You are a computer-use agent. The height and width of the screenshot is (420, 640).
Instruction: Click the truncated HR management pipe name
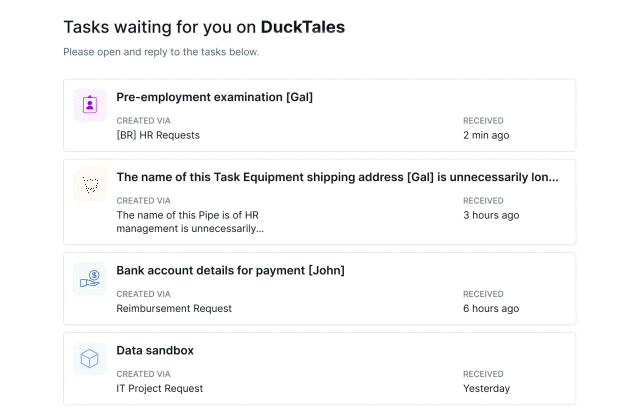pos(190,222)
